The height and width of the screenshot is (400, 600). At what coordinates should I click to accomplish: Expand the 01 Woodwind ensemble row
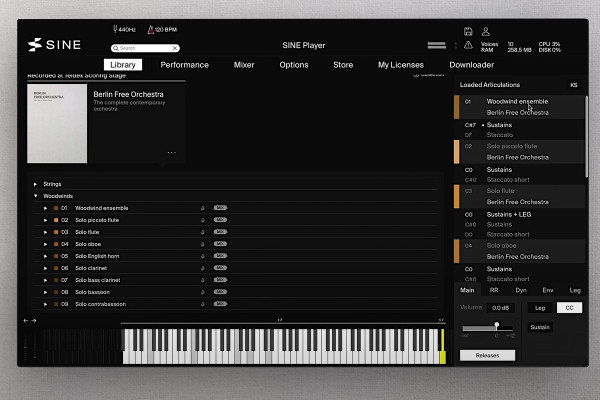(x=45, y=208)
